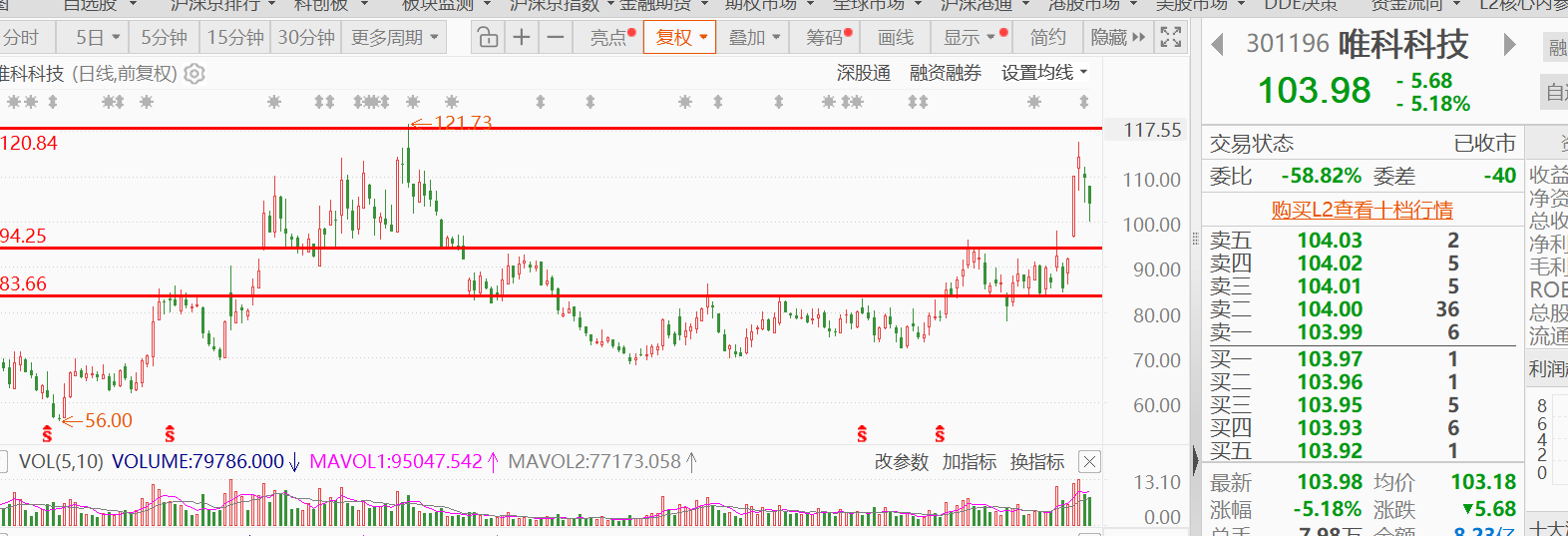The image size is (1568, 536).
Task: Close the VOL indicator panel with the X icon
Action: [x=1090, y=462]
